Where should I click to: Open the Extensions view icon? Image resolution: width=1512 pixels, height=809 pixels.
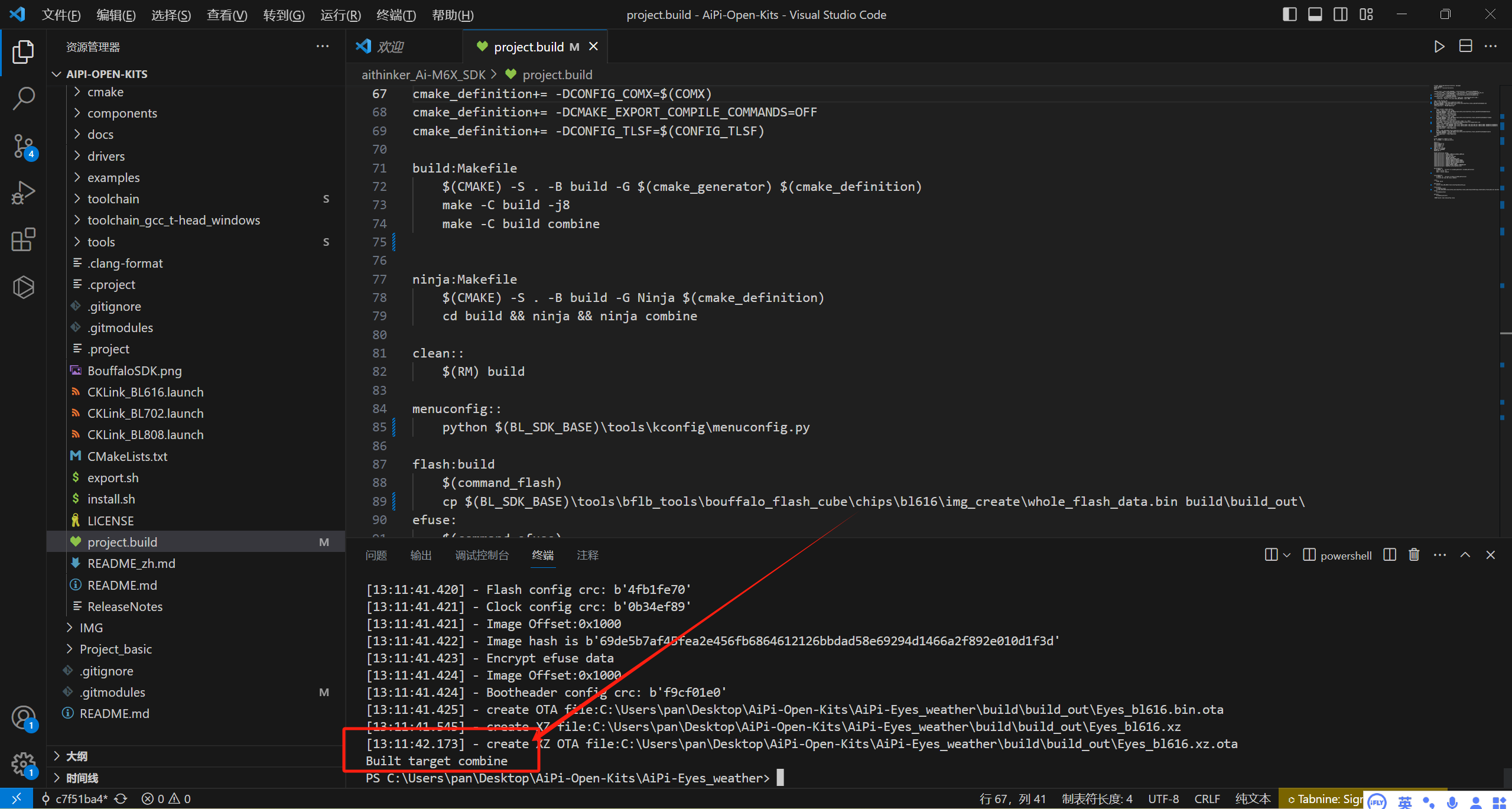click(x=23, y=240)
